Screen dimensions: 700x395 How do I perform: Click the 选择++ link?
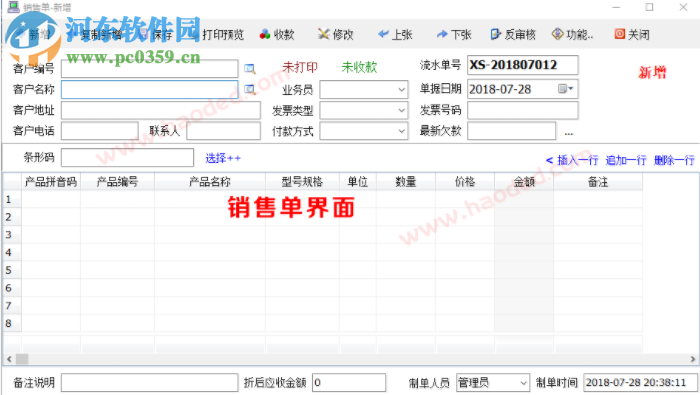[223, 158]
